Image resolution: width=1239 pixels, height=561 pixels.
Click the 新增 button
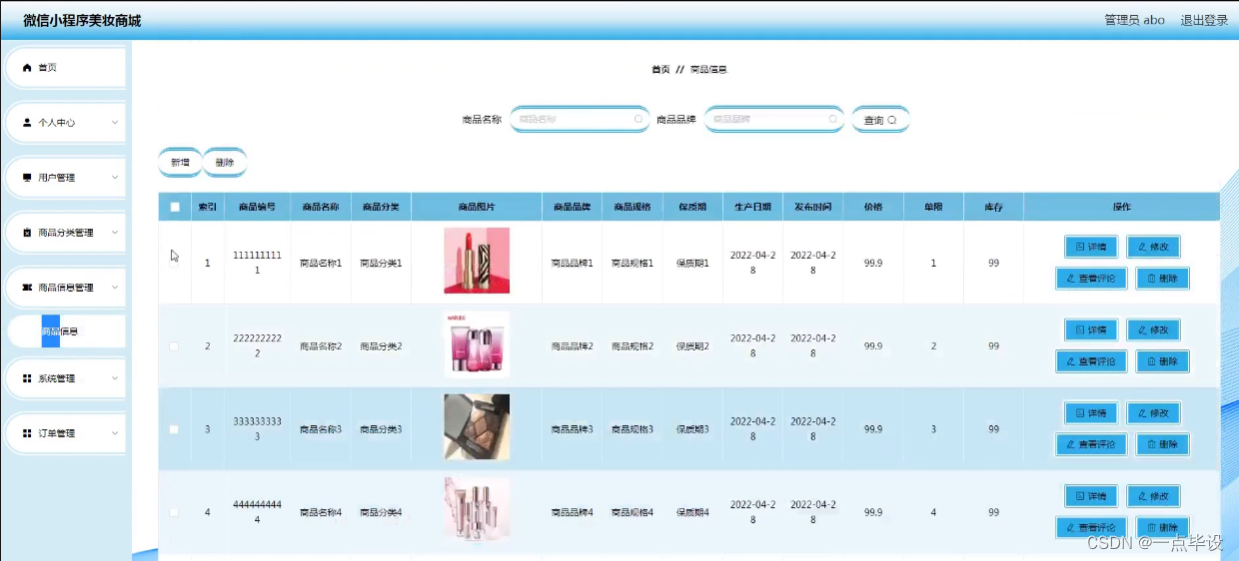point(180,162)
